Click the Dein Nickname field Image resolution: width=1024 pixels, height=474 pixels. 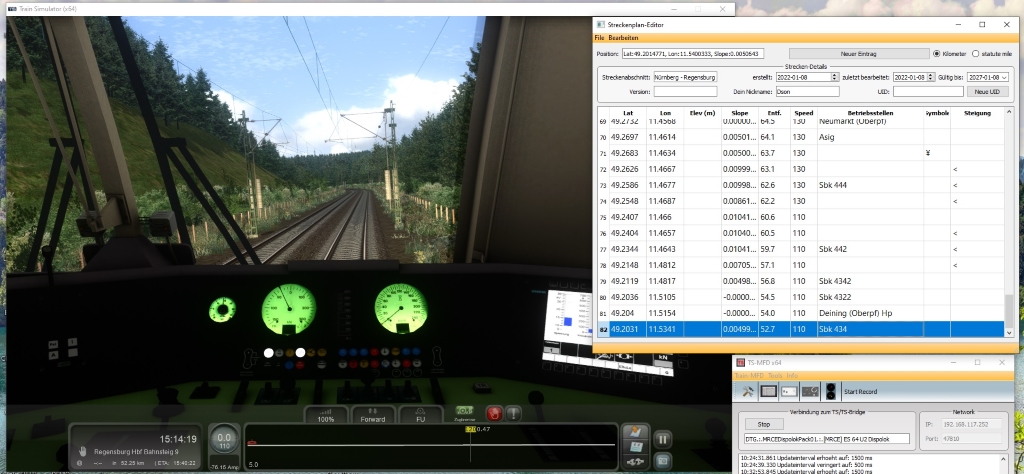(x=807, y=91)
